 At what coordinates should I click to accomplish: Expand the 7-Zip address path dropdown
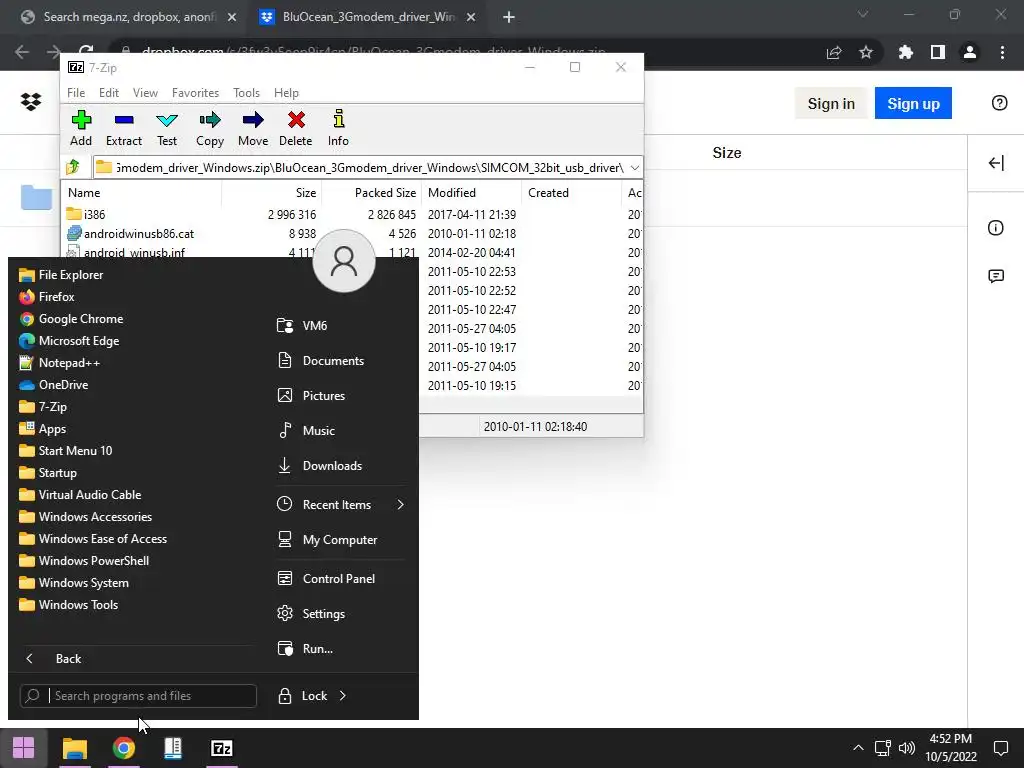click(634, 168)
